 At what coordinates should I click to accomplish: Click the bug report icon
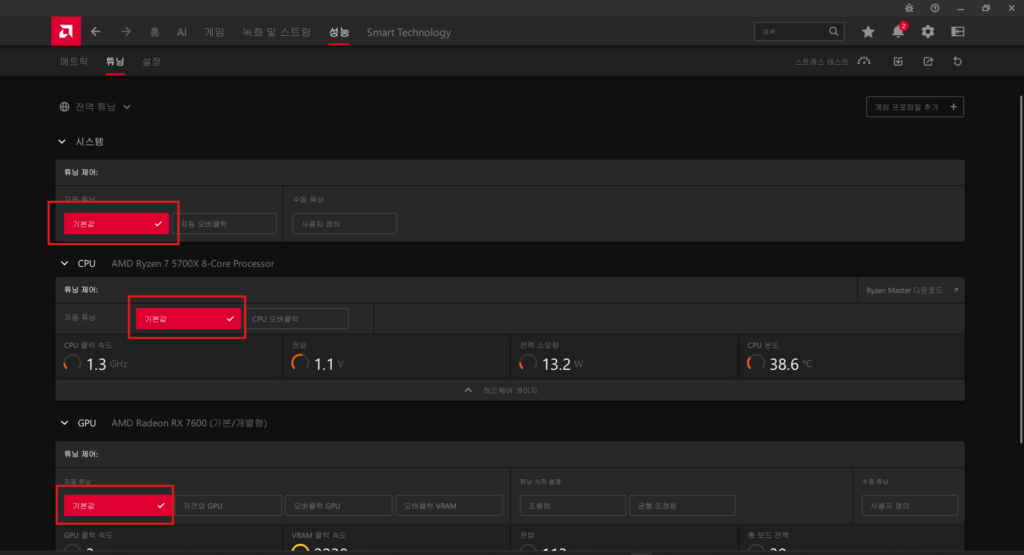coord(909,8)
